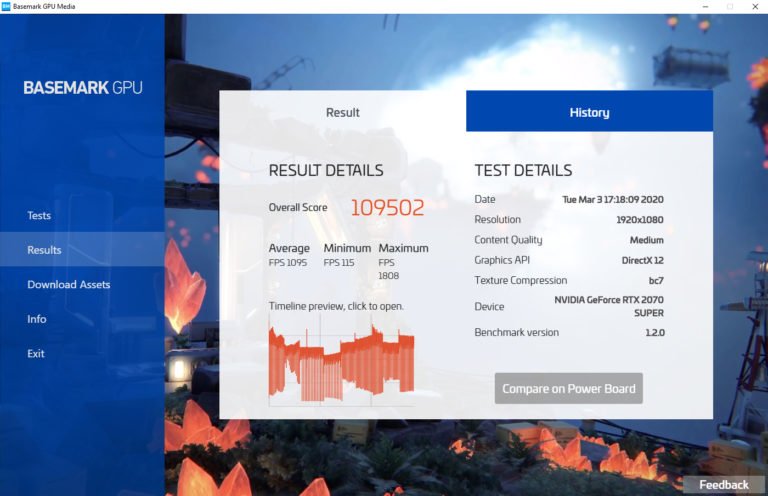Select the Minimum FPS 115 value

339,262
